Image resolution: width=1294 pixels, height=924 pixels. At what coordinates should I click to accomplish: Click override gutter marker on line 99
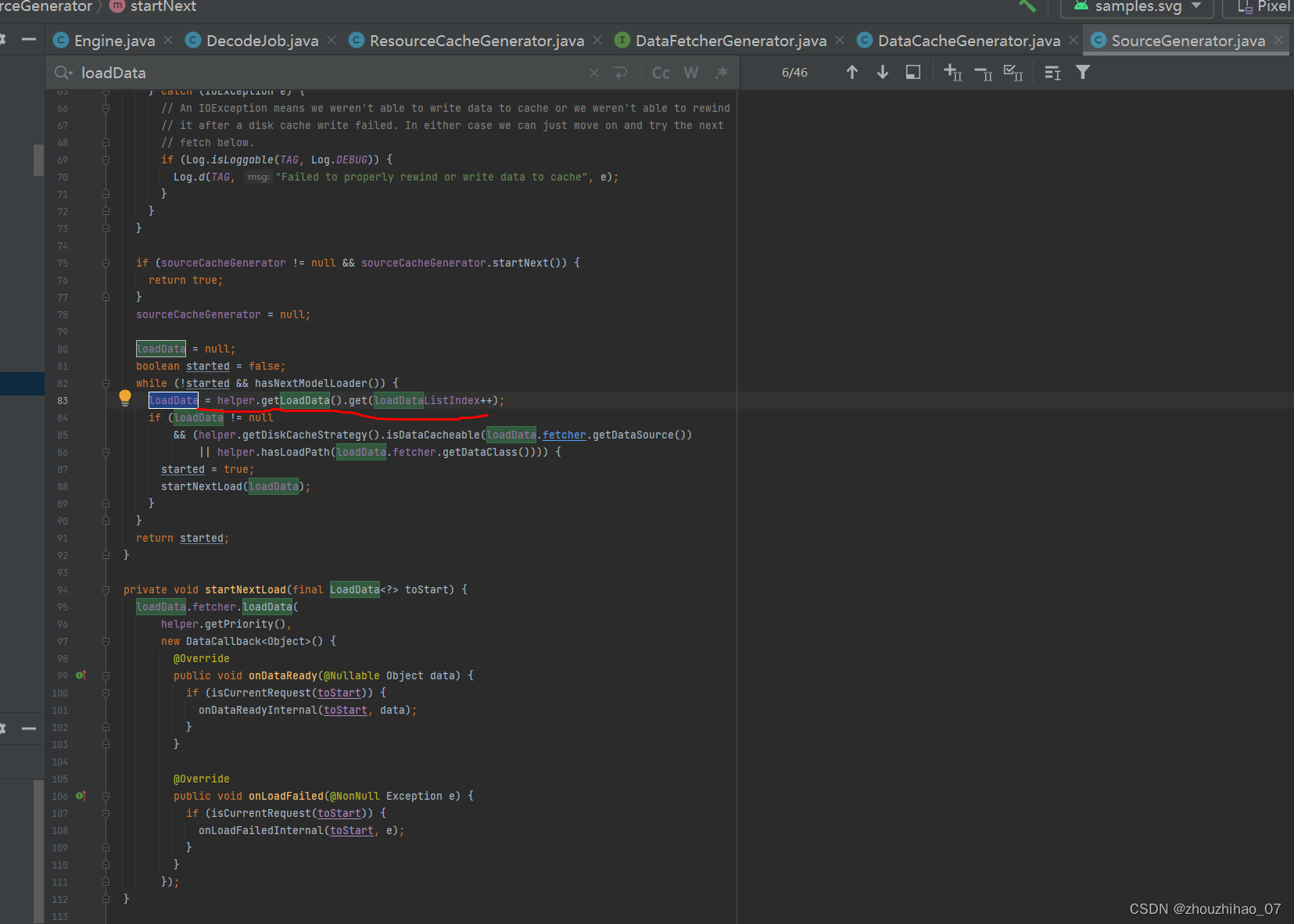[81, 675]
